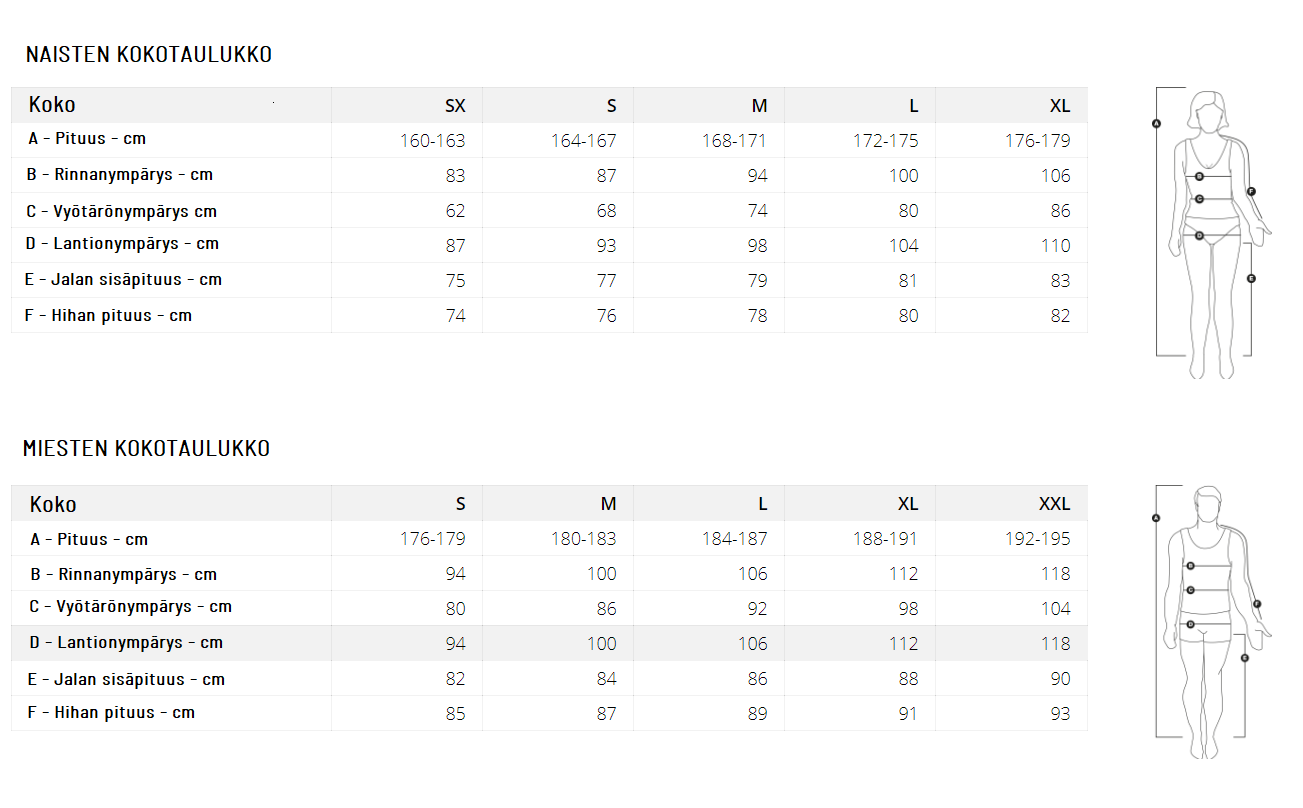Click inseam marker E on women's figure
The height and width of the screenshot is (808, 1303).
click(1250, 278)
